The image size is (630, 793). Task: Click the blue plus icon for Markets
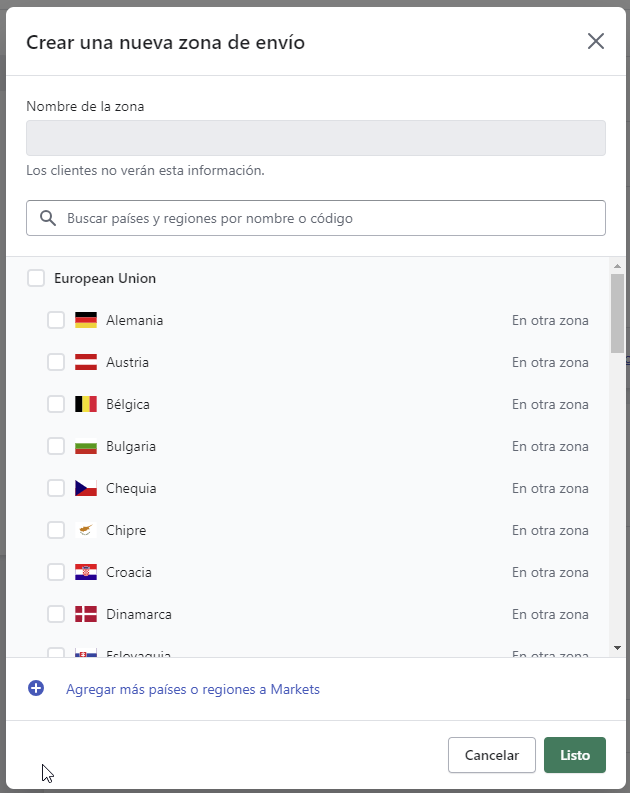point(36,689)
